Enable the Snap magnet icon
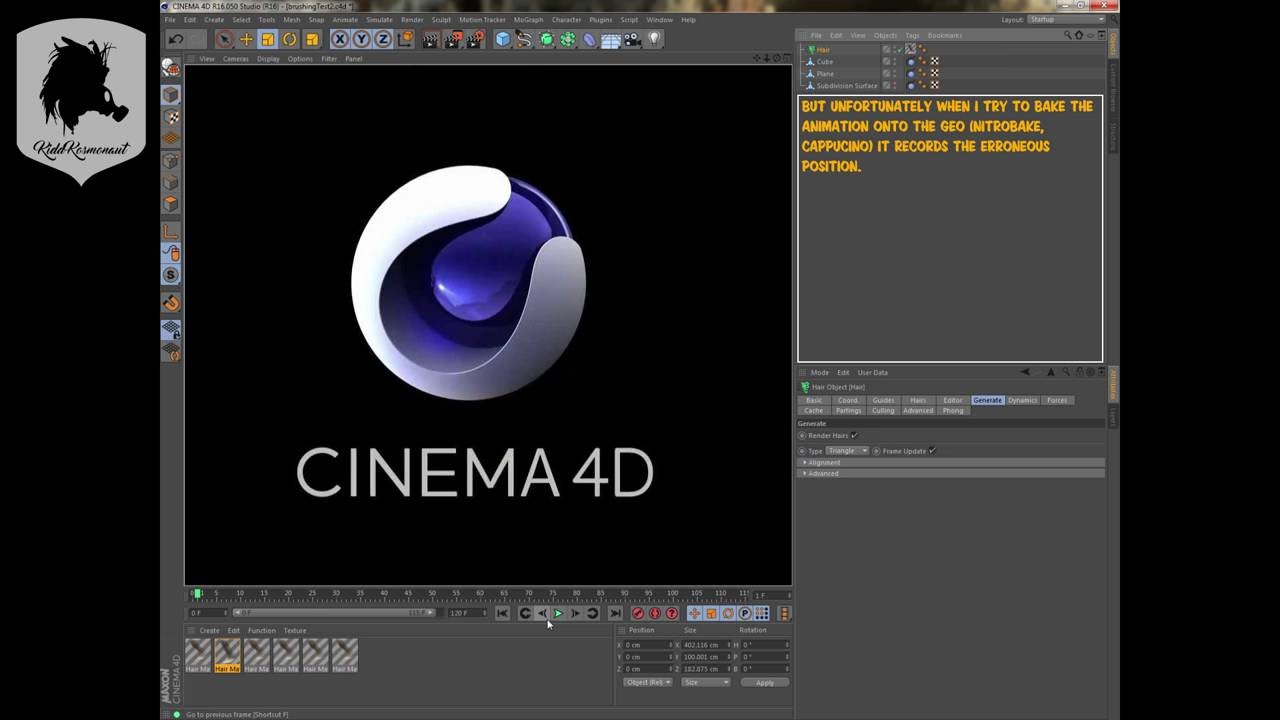This screenshot has width=1280, height=720. 171,303
